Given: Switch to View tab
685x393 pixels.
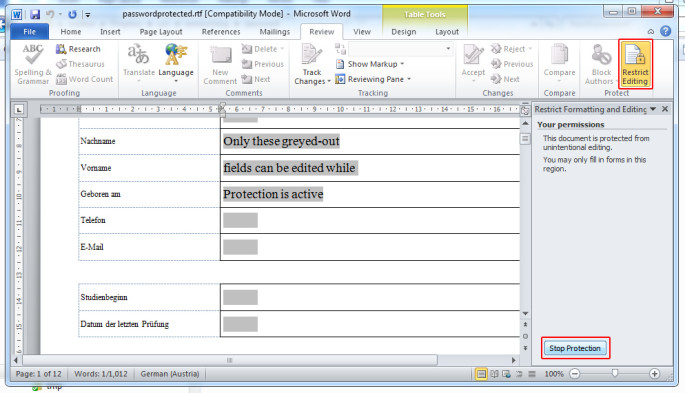Looking at the screenshot, I should point(362,31).
